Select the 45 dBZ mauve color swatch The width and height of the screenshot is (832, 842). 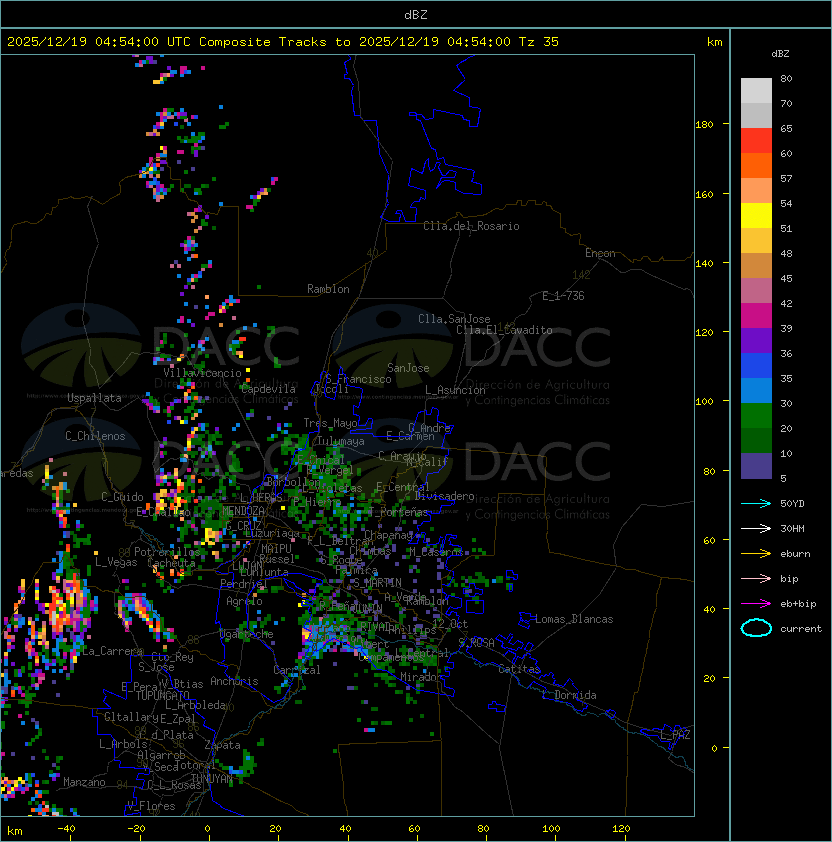coord(756,291)
